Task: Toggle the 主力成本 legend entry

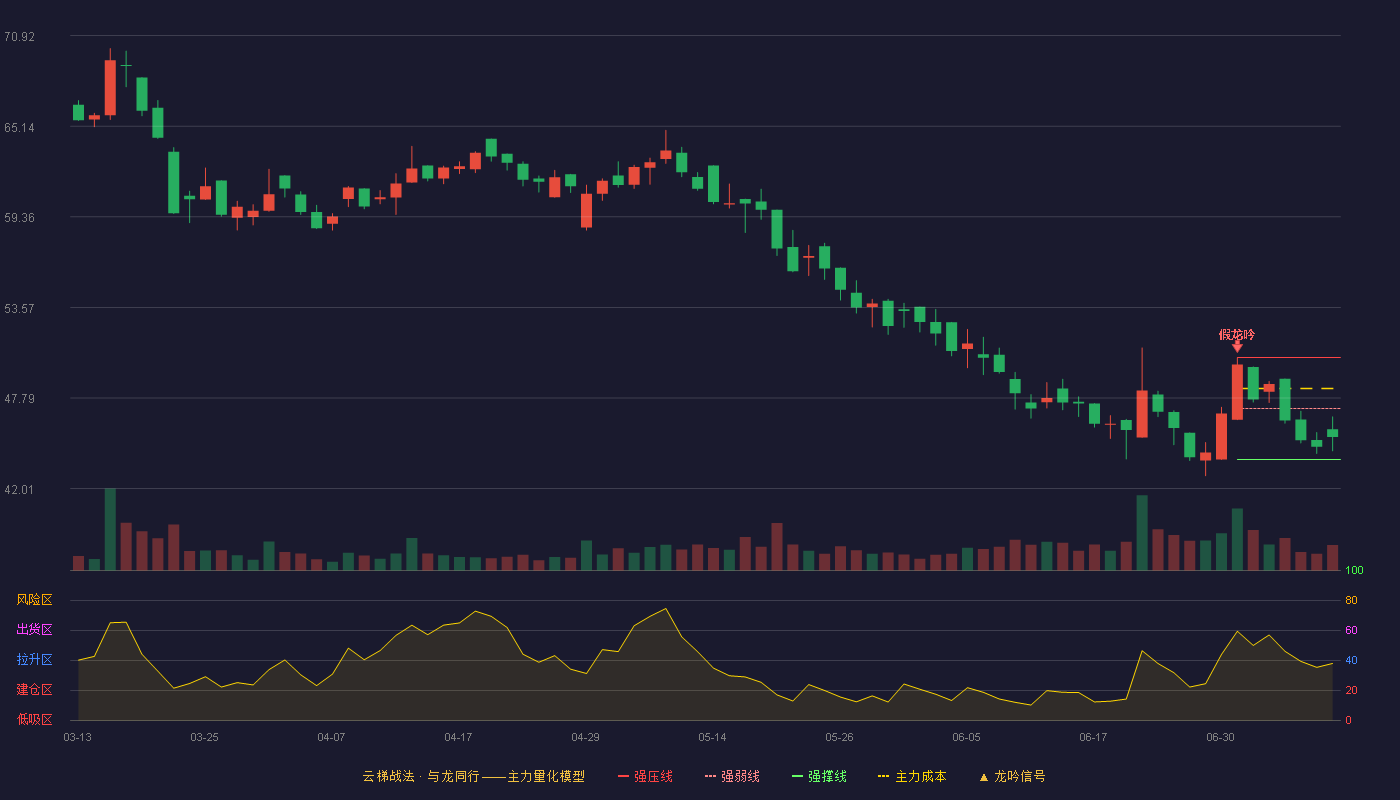Action: coord(912,776)
